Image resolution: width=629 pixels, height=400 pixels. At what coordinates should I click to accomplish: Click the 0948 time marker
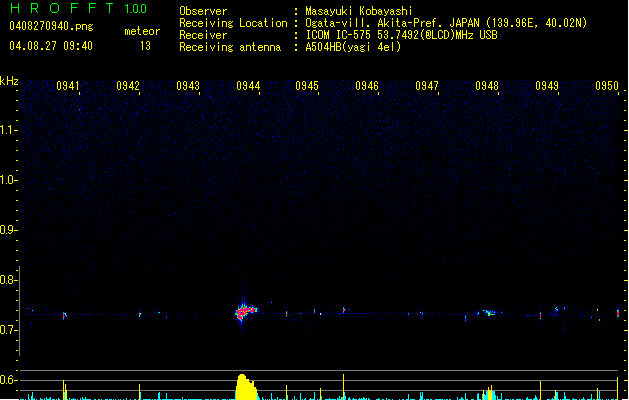click(x=487, y=86)
